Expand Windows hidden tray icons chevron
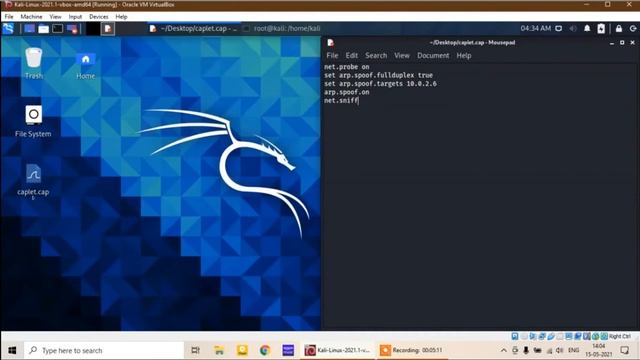 504,350
